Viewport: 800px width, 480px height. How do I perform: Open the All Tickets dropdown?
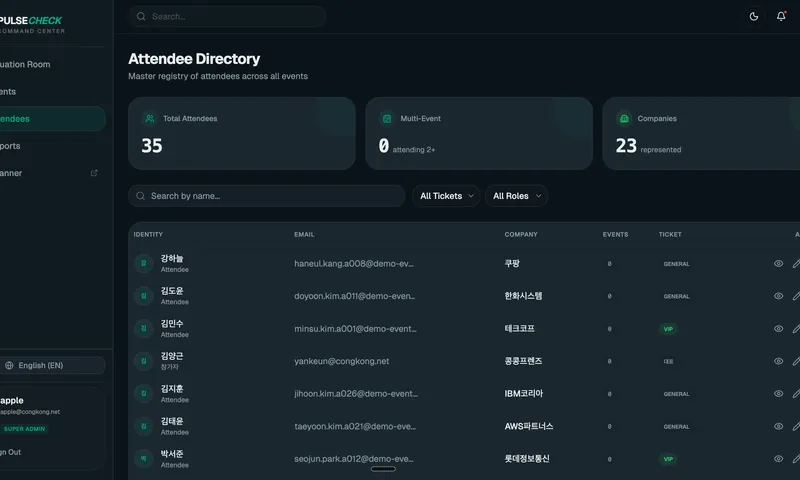(446, 196)
